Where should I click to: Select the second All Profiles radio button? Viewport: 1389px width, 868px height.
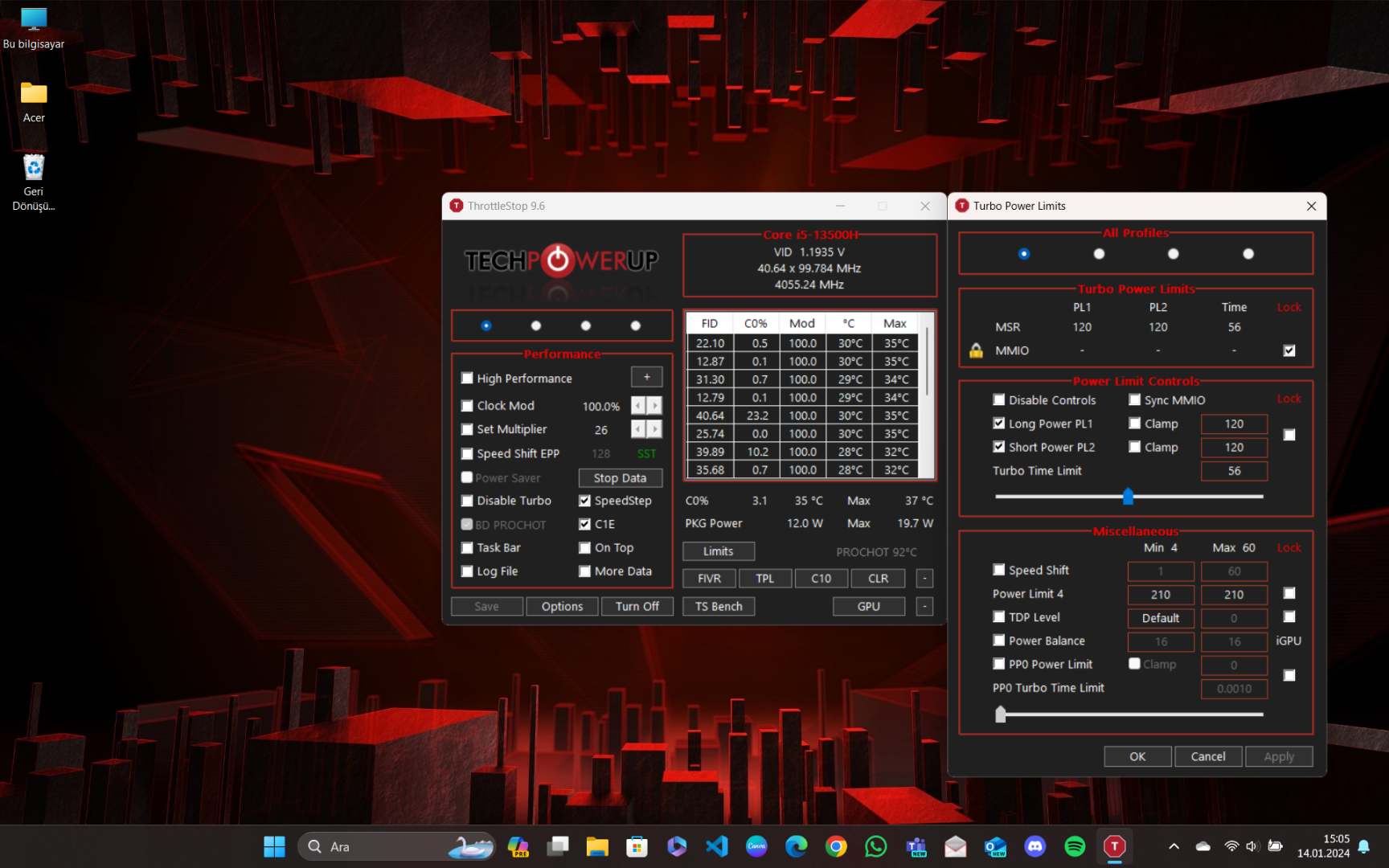[x=1099, y=254]
